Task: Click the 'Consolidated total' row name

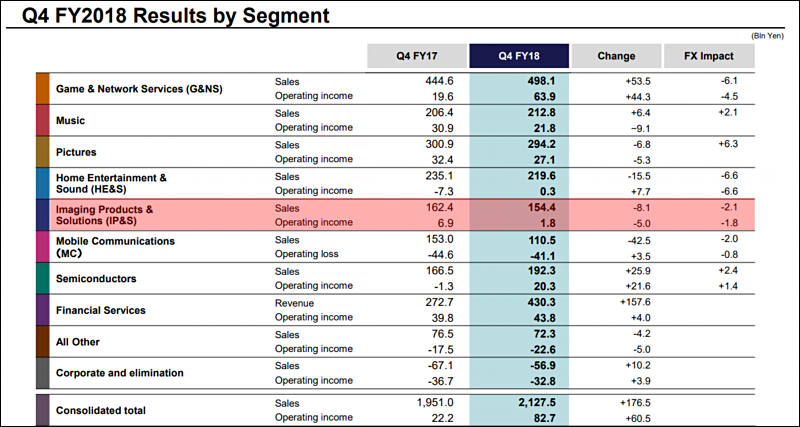Action: click(101, 410)
